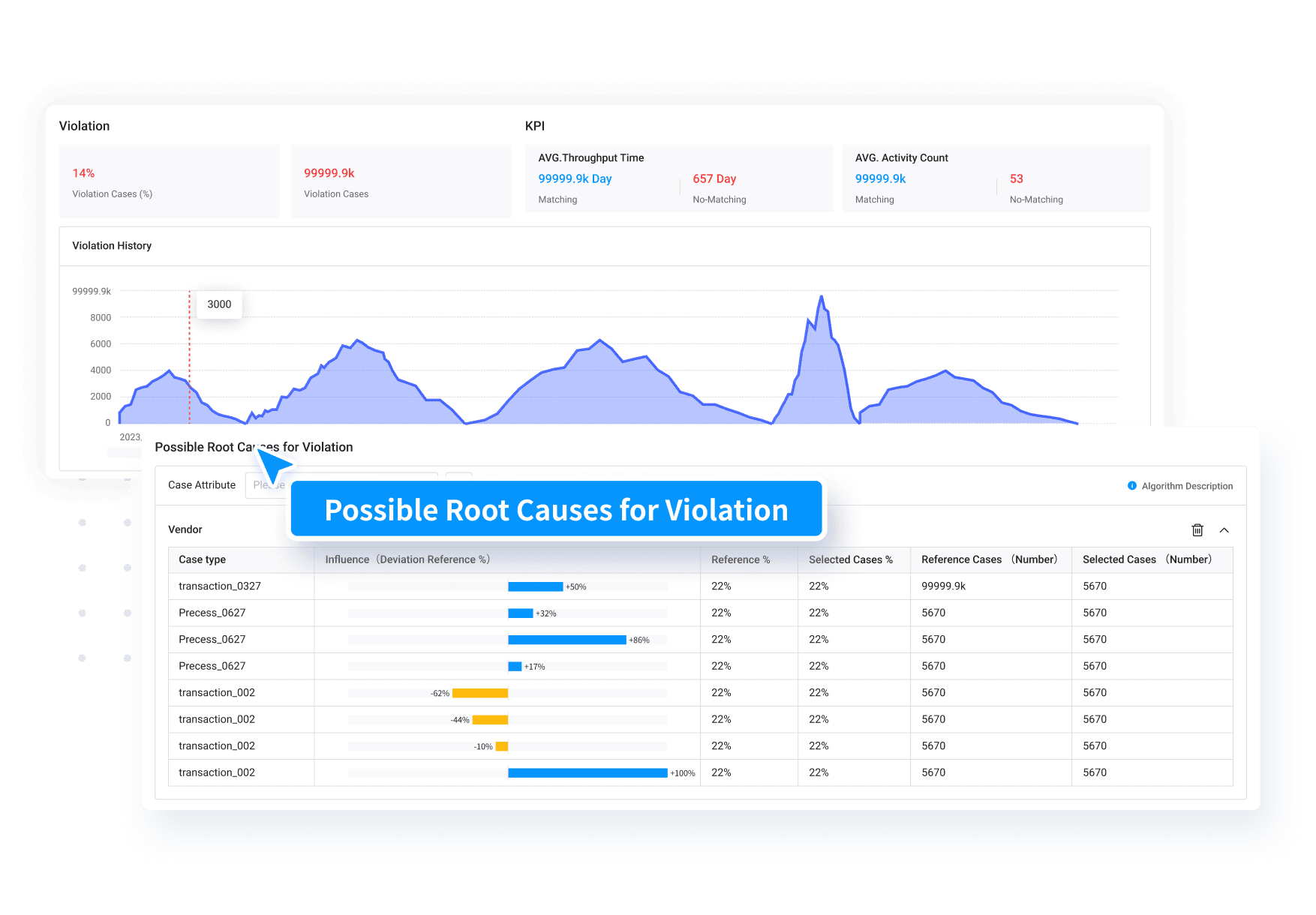Delete the Vendor section with trash icon

pos(1197,530)
